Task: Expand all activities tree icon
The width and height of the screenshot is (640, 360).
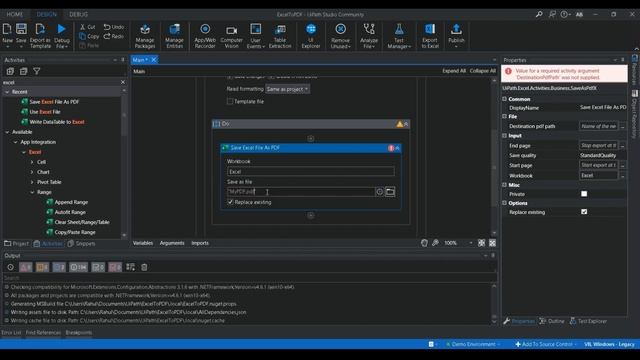Action: tap(10, 71)
